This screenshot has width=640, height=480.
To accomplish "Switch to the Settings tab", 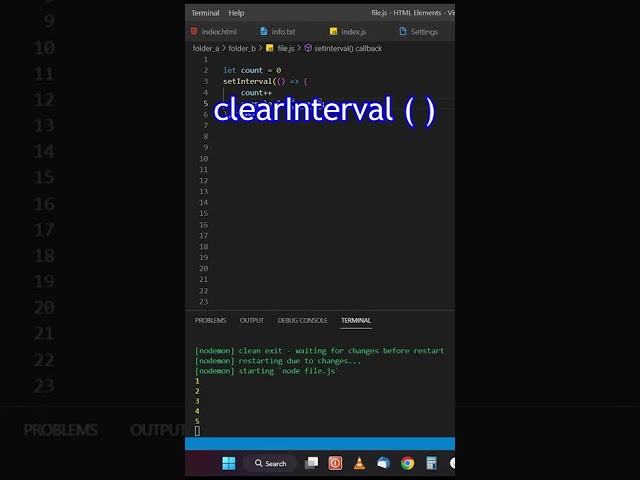I will click(x=424, y=31).
